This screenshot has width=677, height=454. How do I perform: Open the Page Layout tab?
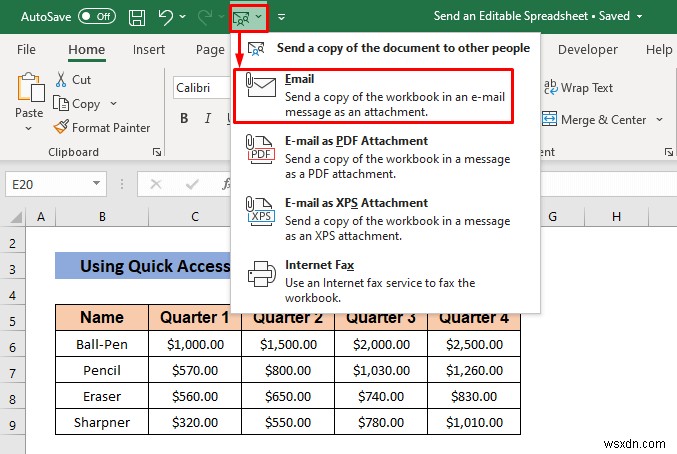coord(210,49)
